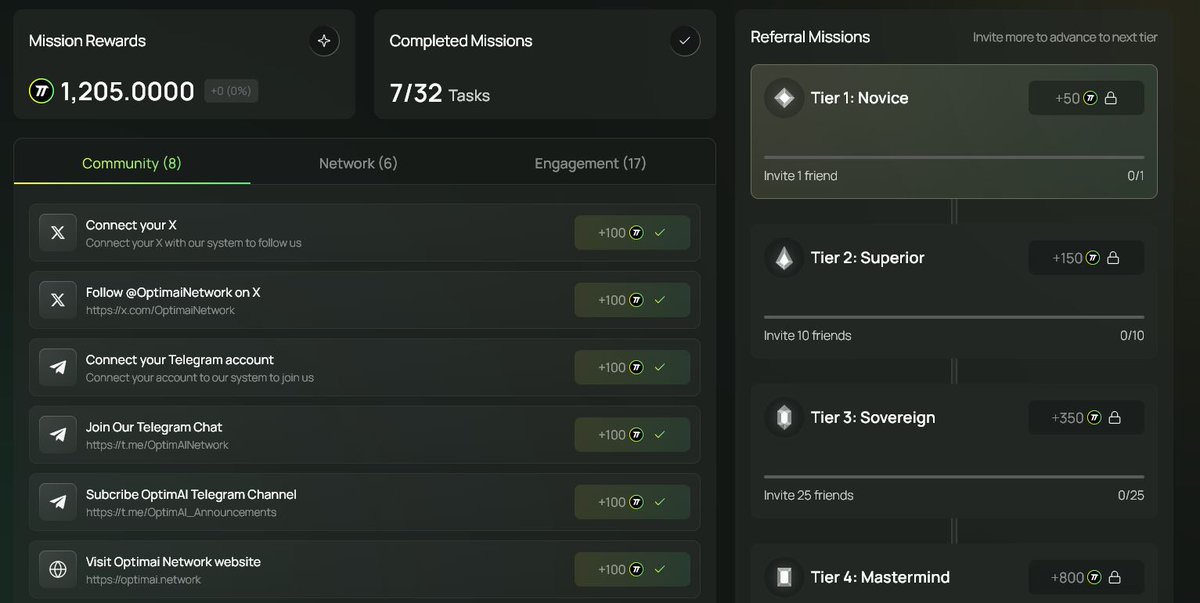Click the Invite 1 friend progress bar

[x=954, y=157]
